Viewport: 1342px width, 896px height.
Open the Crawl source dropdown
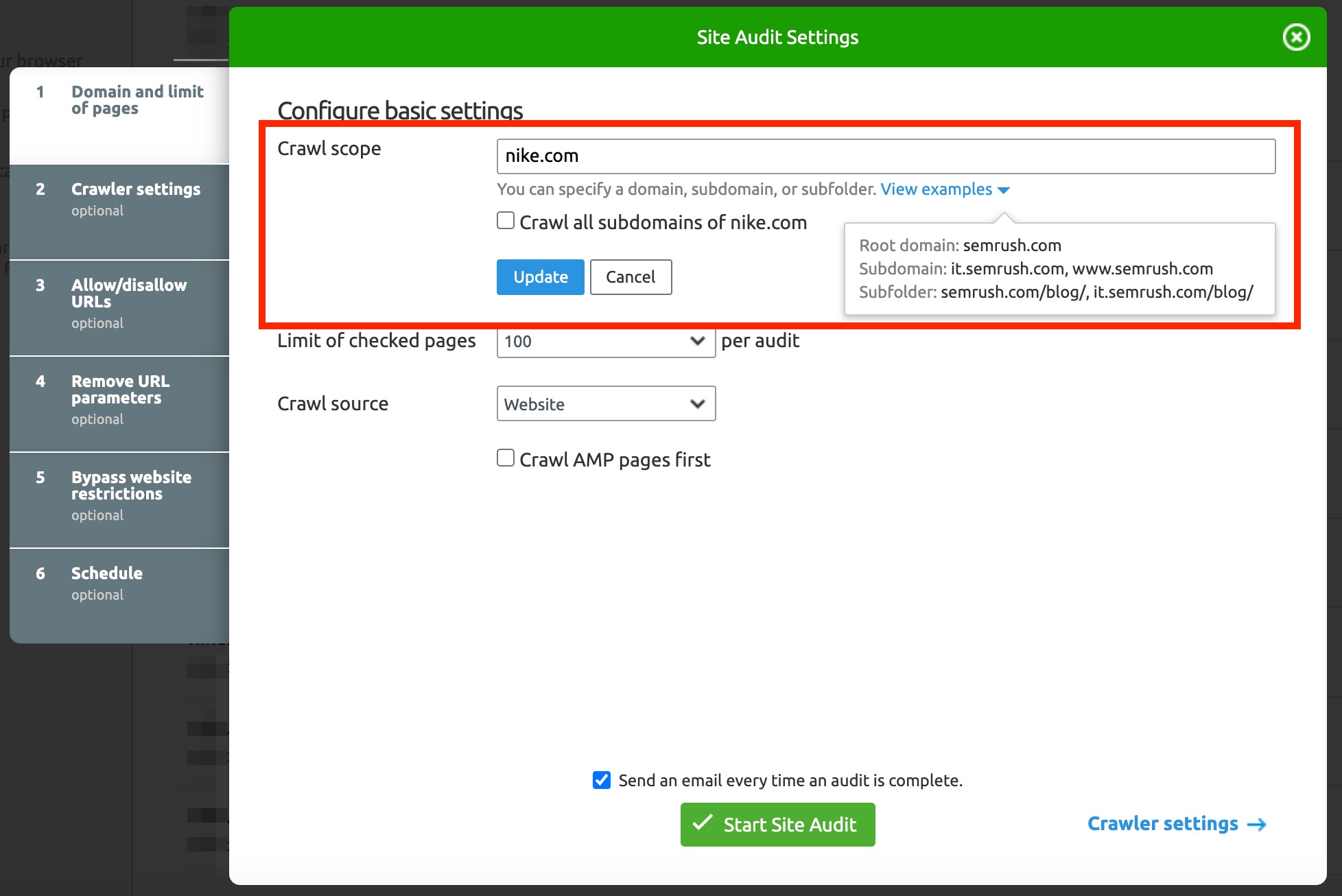[x=606, y=403]
